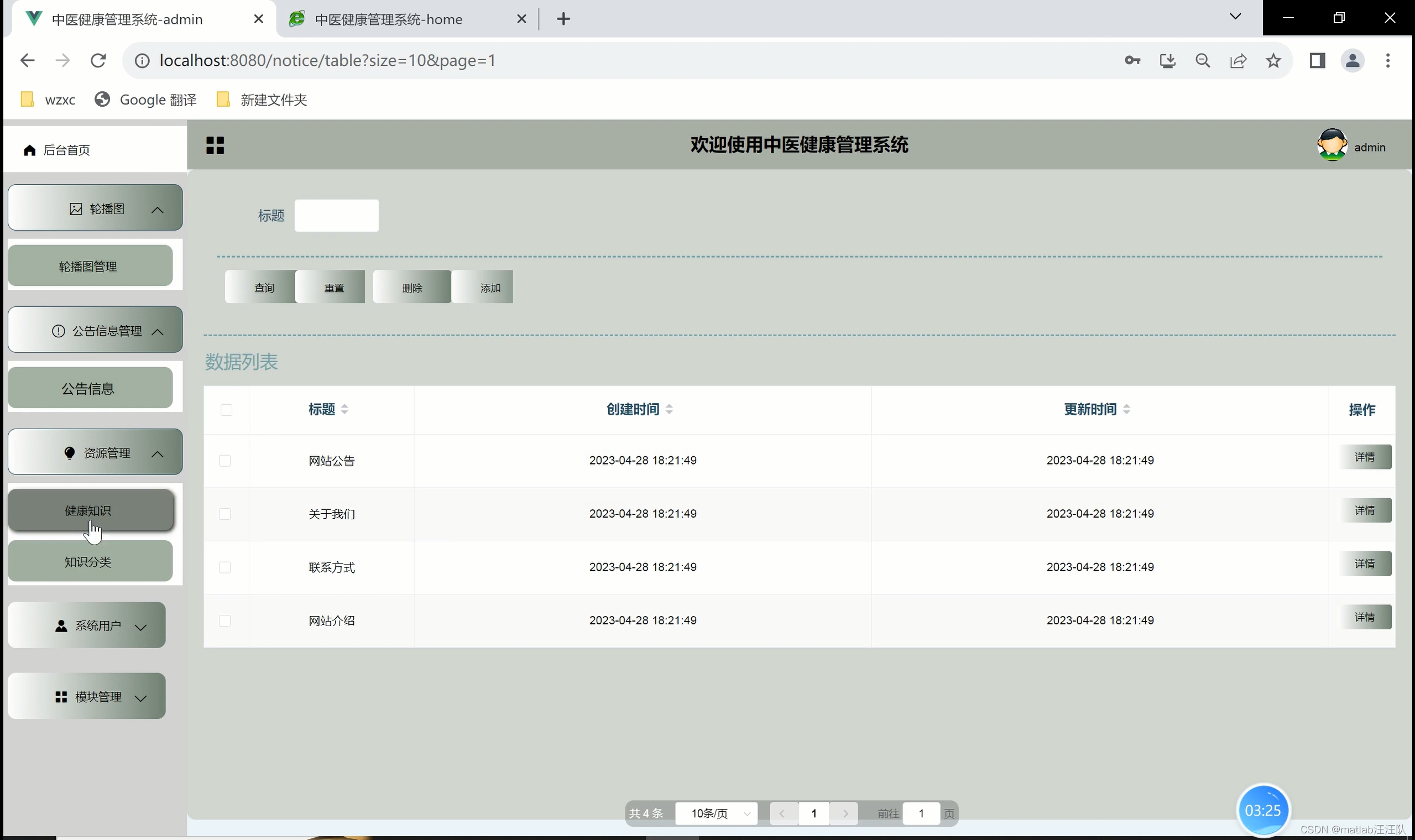1415x840 pixels.
Task: Expand the 系统用户 sidebar menu
Action: (x=87, y=625)
